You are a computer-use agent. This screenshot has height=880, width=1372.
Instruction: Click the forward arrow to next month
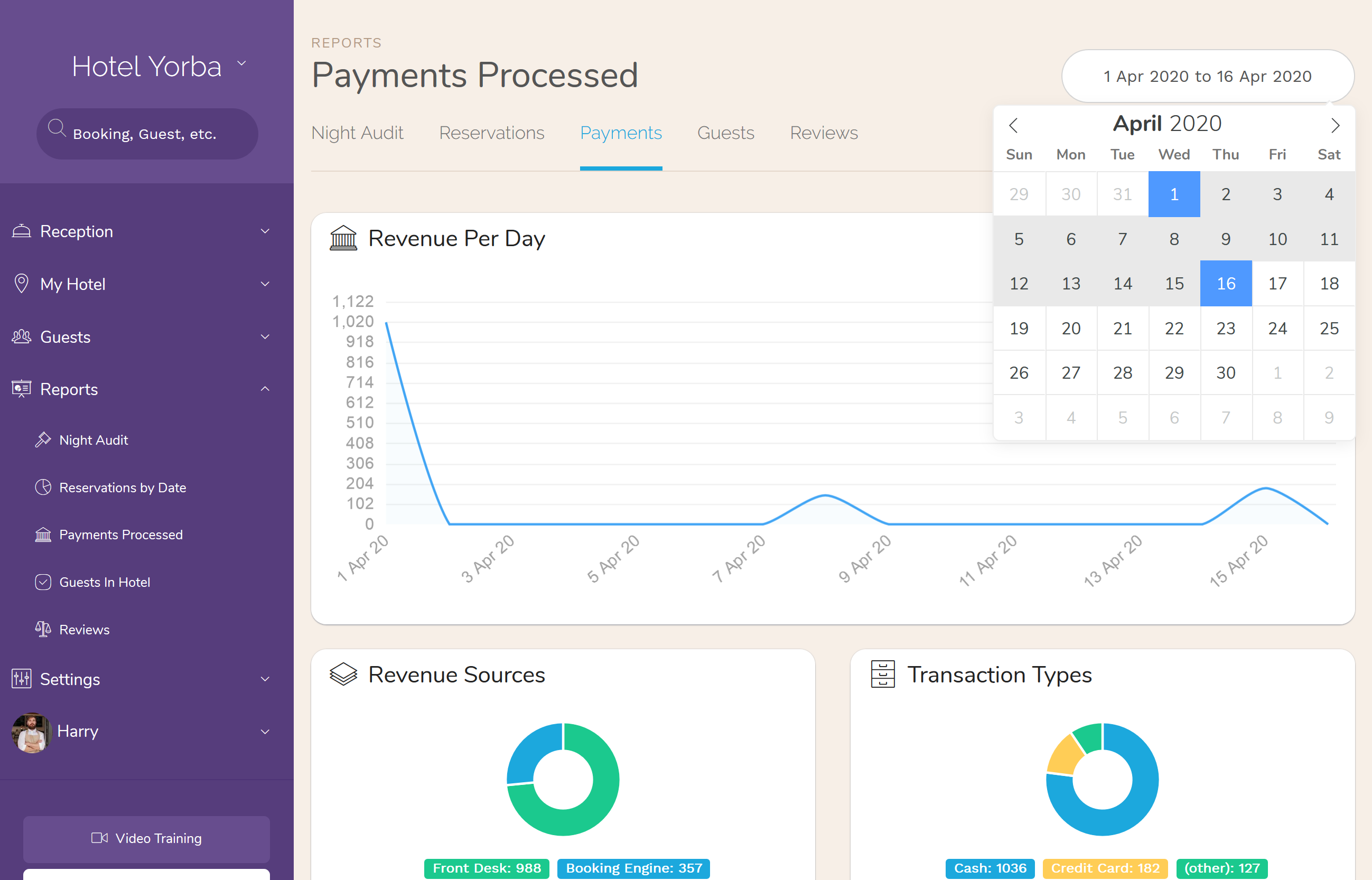tap(1335, 124)
